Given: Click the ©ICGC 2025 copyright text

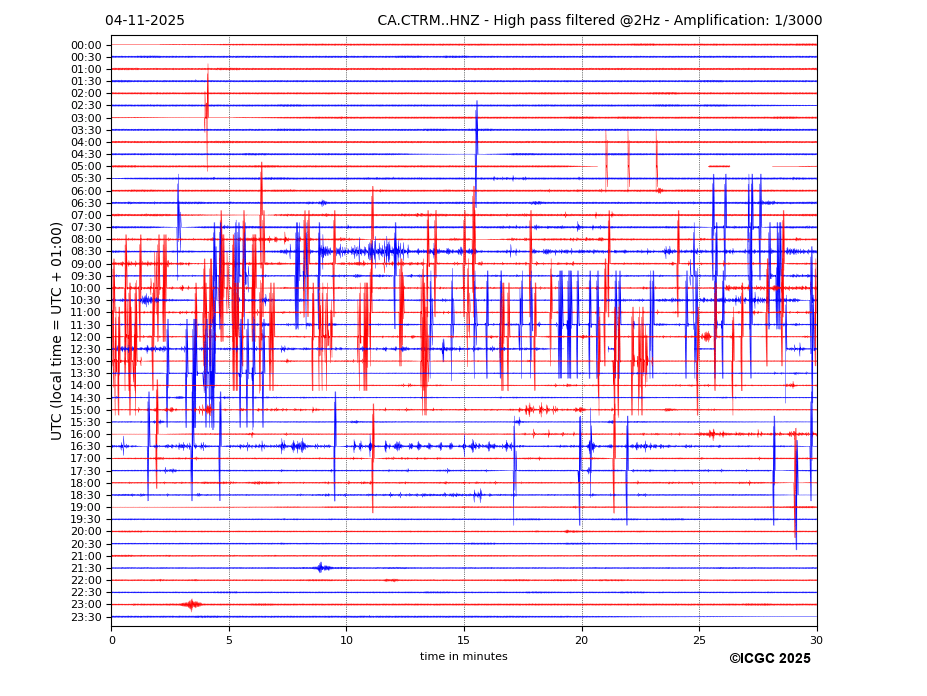Looking at the screenshot, I should (x=769, y=658).
